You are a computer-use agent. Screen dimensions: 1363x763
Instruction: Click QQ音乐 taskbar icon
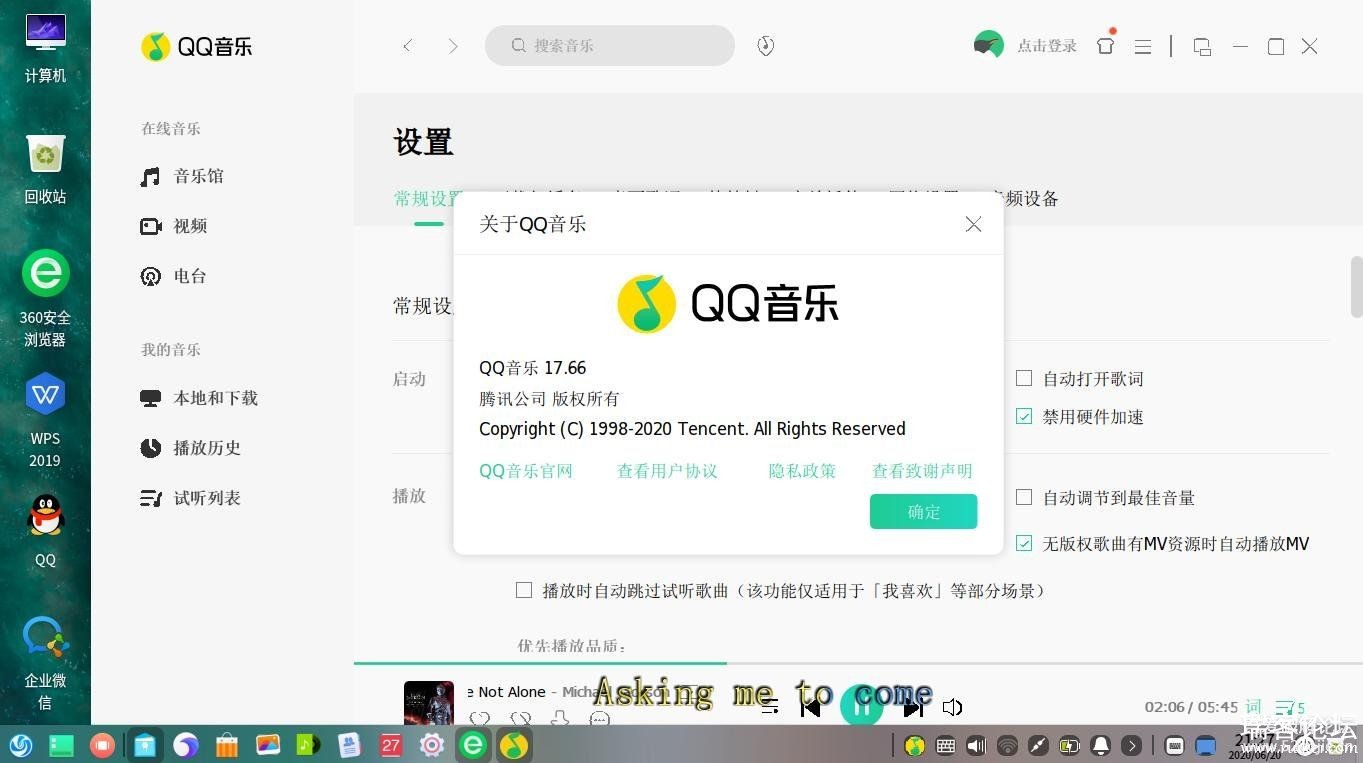pyautogui.click(x=514, y=745)
